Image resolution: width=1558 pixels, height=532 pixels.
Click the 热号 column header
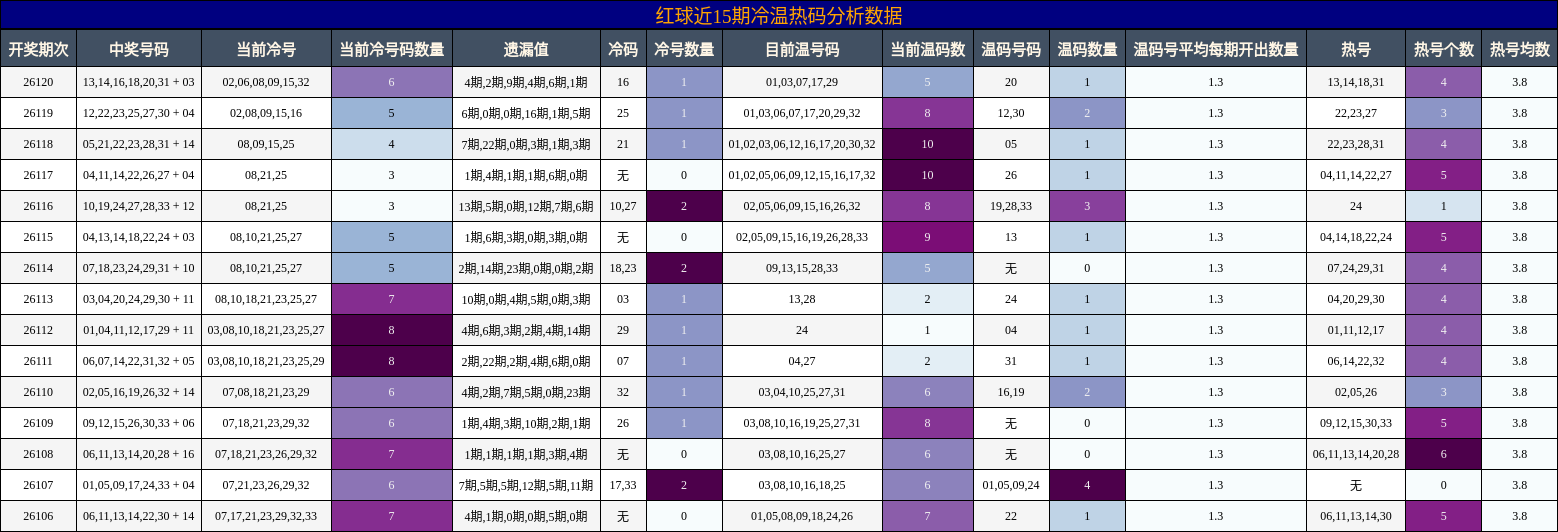point(1356,48)
